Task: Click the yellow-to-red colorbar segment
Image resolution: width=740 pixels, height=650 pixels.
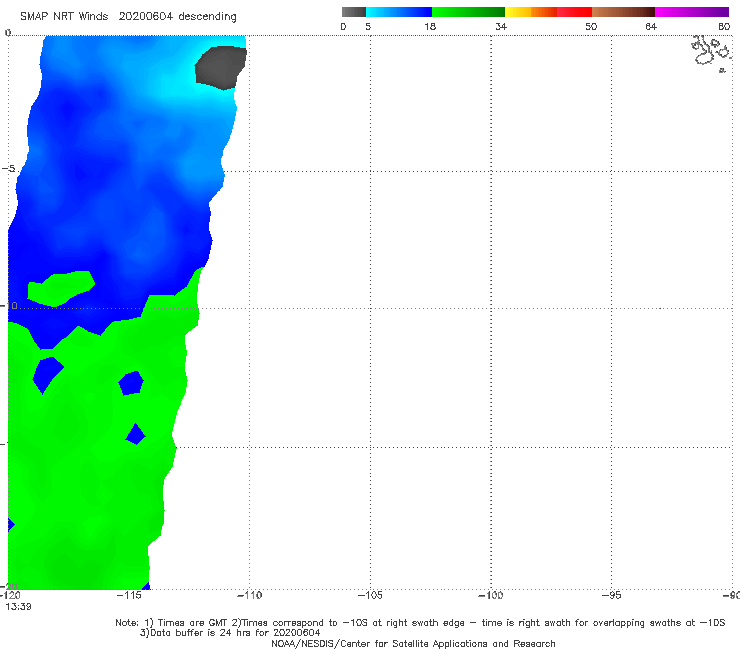Action: 548,12
